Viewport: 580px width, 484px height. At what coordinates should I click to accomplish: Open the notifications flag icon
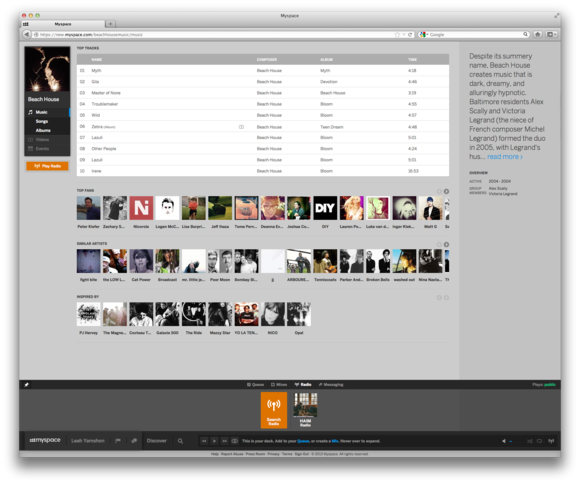(x=118, y=441)
